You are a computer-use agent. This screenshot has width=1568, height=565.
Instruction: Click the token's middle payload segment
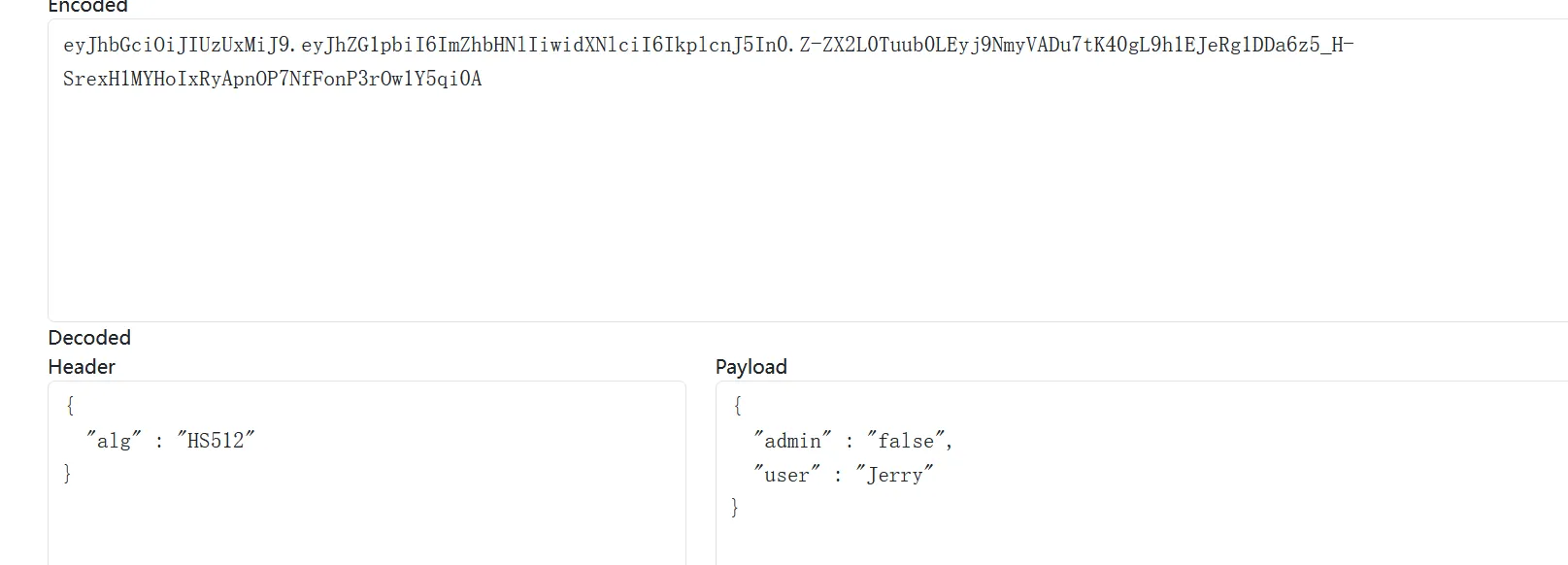tap(546, 45)
